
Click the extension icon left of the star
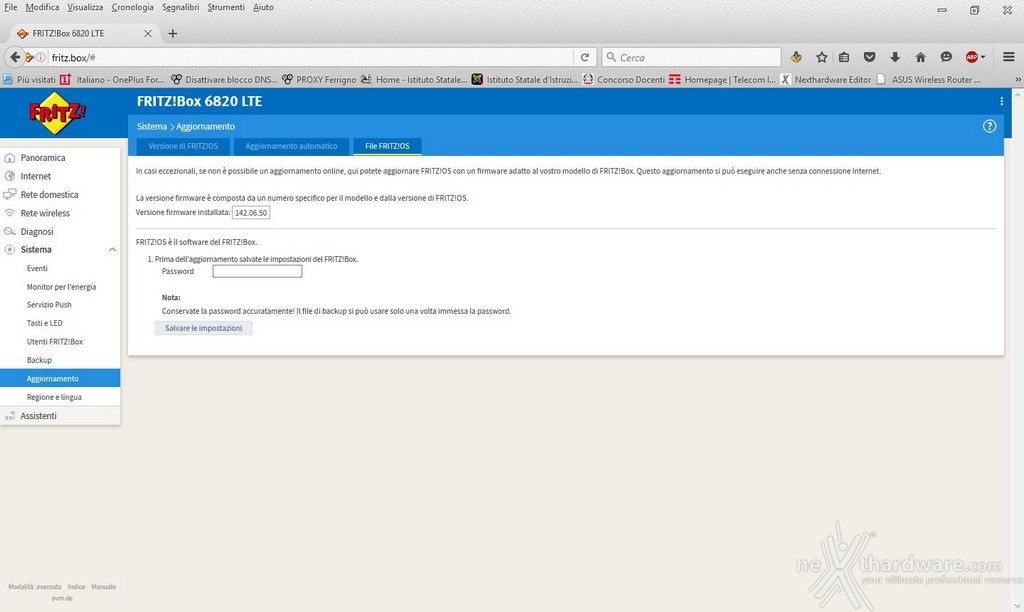[795, 57]
